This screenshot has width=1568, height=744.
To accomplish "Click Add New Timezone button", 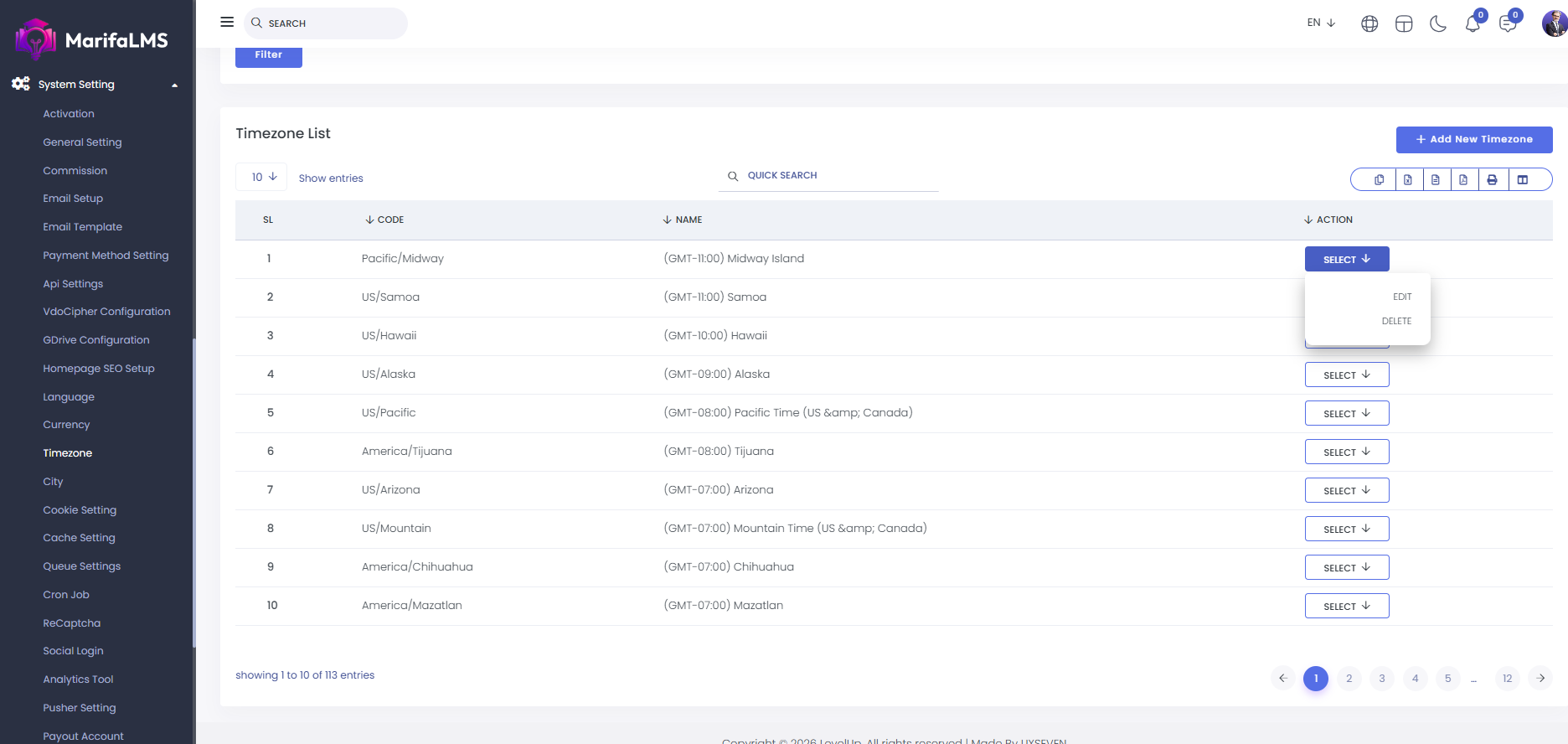I will (1473, 139).
